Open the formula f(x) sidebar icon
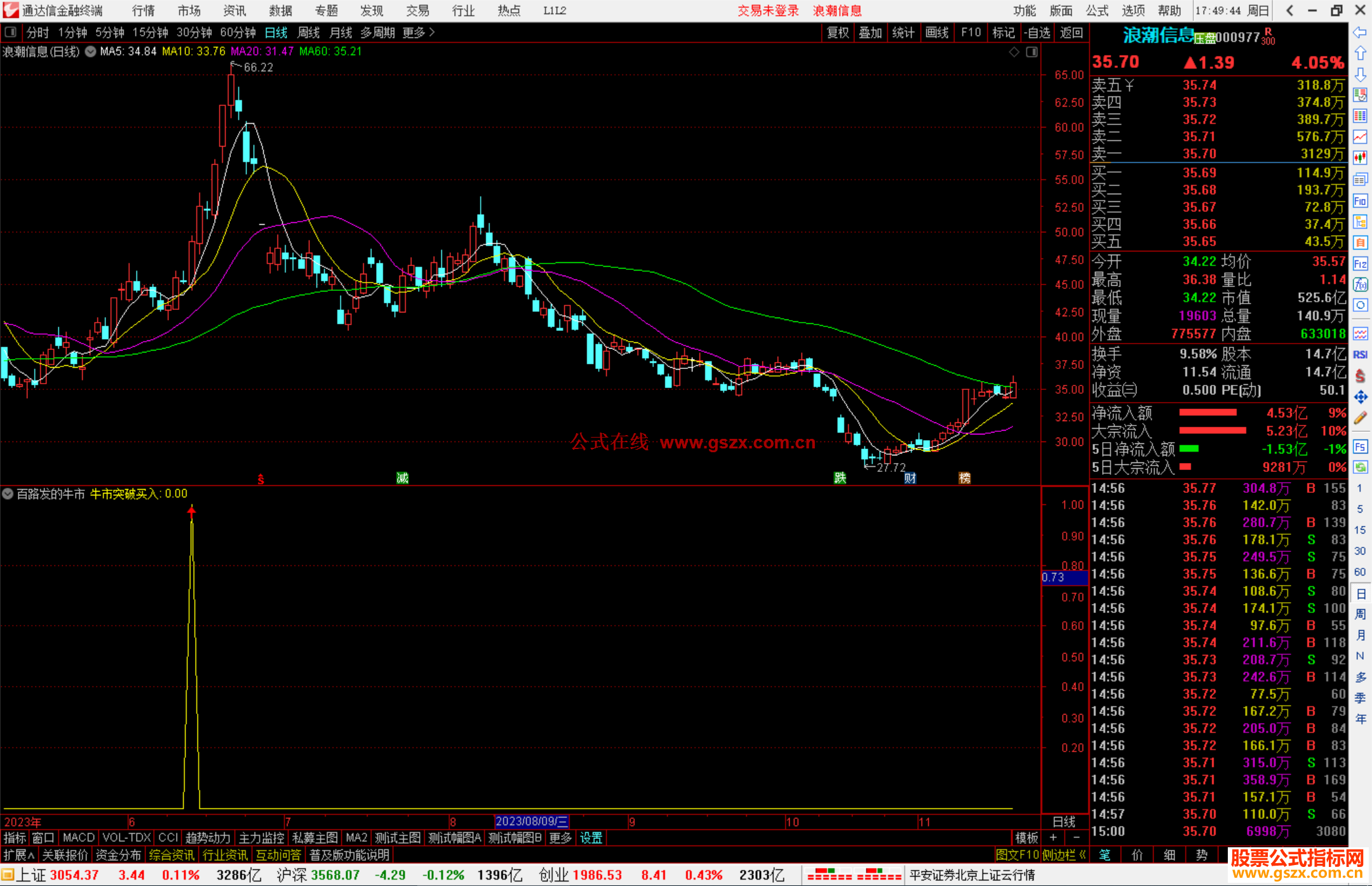The image size is (1372, 886). tap(1360, 285)
